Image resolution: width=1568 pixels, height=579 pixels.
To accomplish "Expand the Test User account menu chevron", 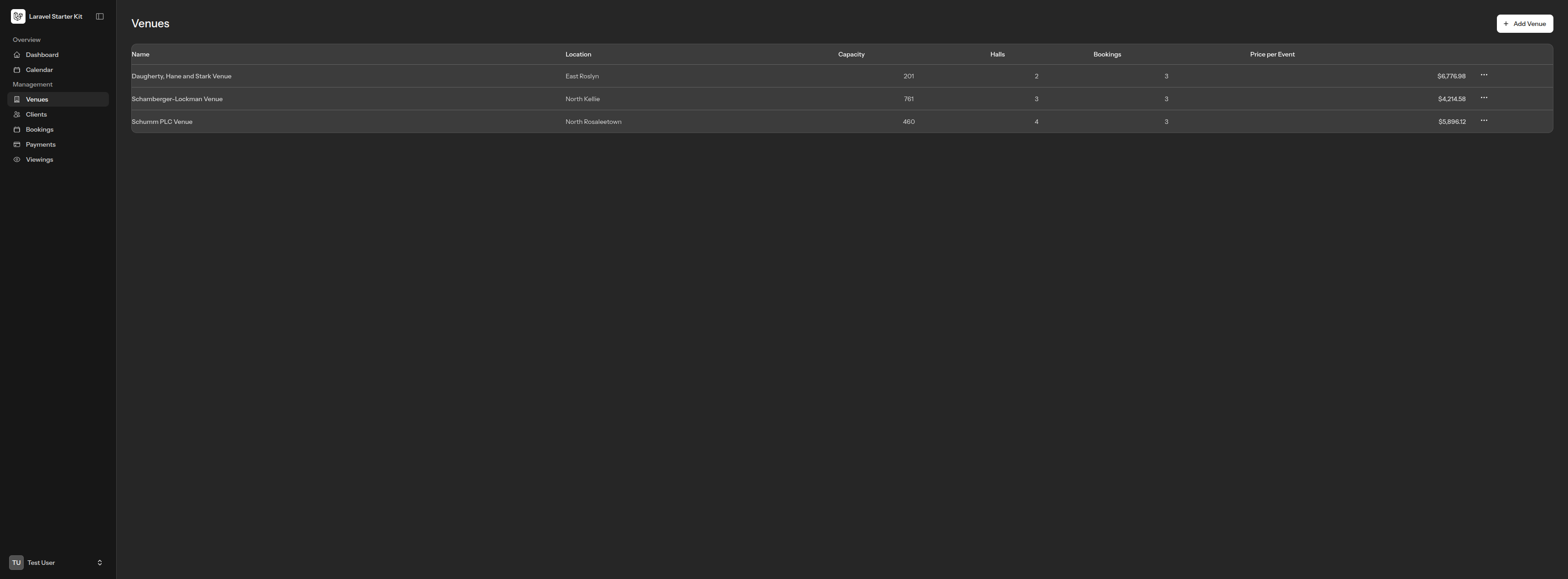I will point(100,563).
